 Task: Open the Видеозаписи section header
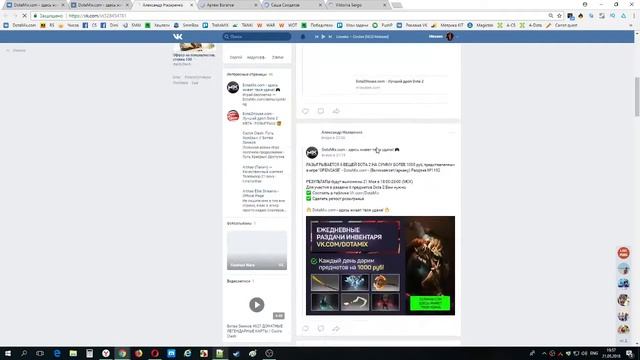pos(239,281)
